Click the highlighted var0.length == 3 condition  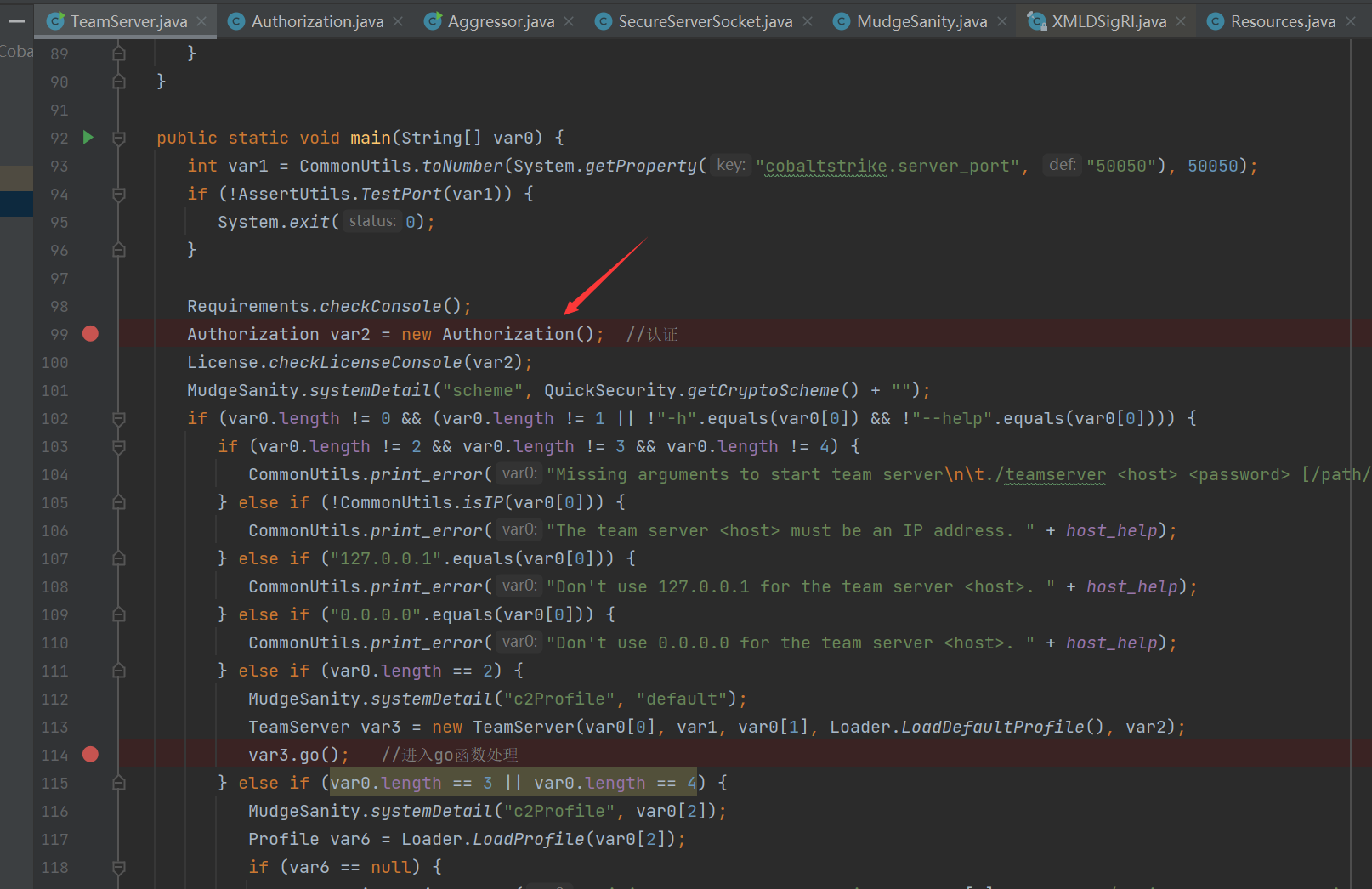tap(411, 783)
